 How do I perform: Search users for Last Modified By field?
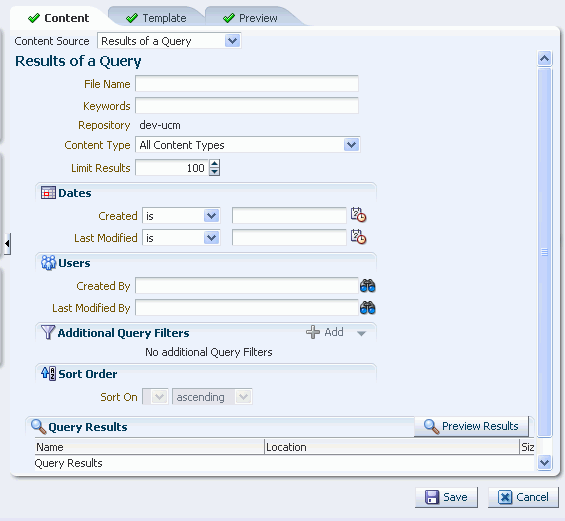click(x=368, y=308)
